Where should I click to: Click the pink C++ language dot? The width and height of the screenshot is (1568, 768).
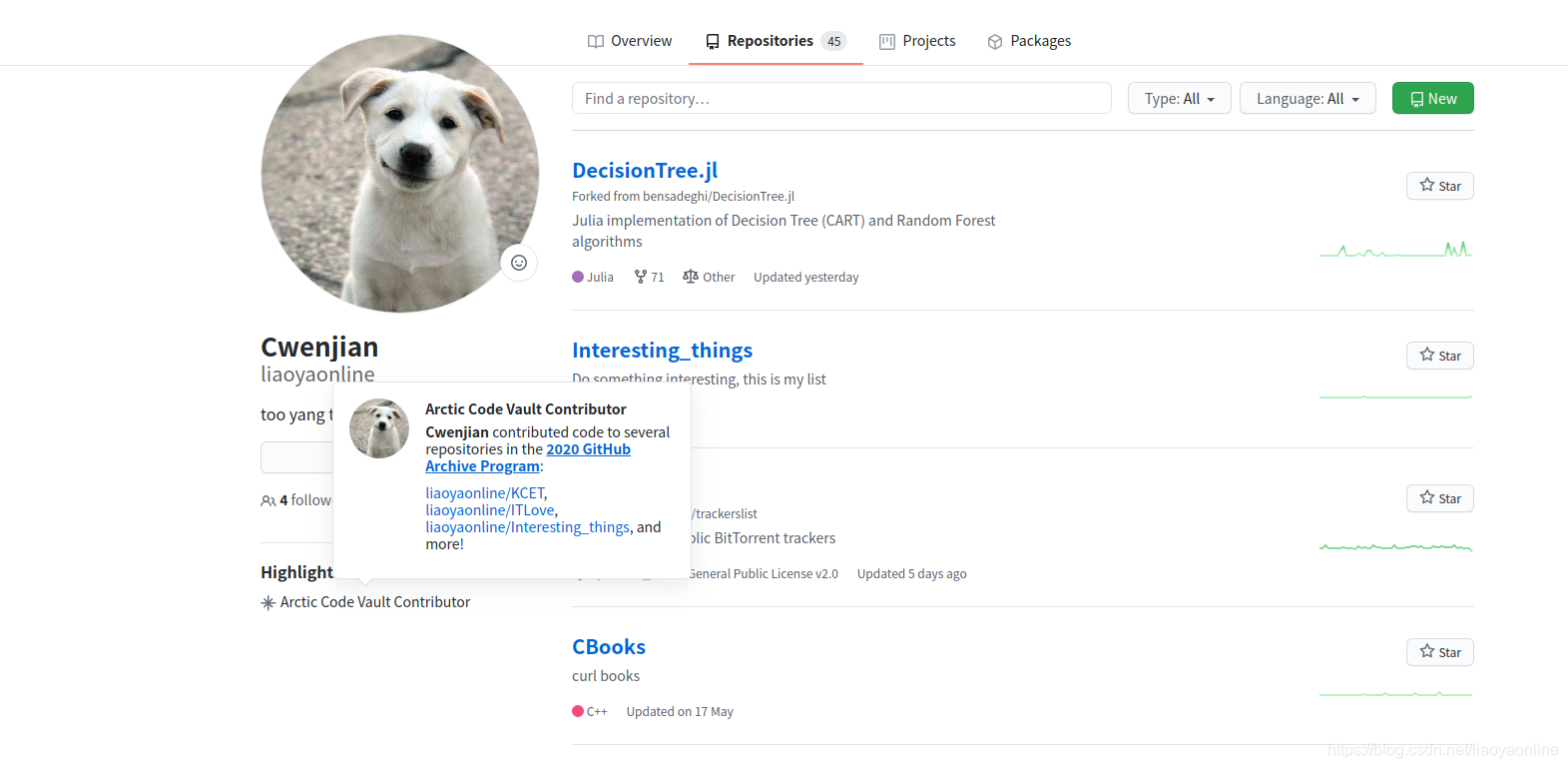pos(578,711)
